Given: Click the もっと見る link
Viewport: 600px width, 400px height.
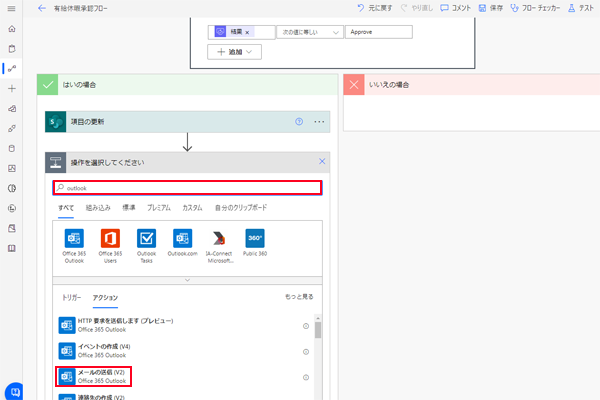Looking at the screenshot, I should (x=299, y=297).
